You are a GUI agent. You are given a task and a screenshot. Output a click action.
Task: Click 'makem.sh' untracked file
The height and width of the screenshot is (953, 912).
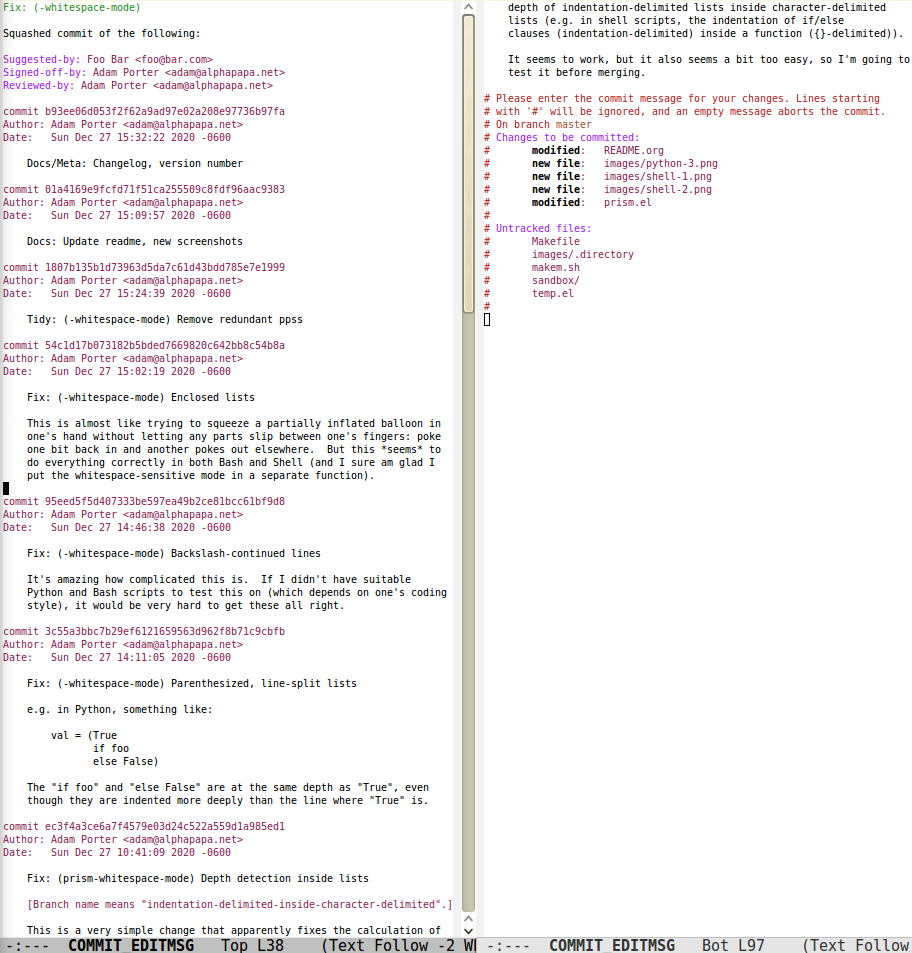tap(555, 267)
